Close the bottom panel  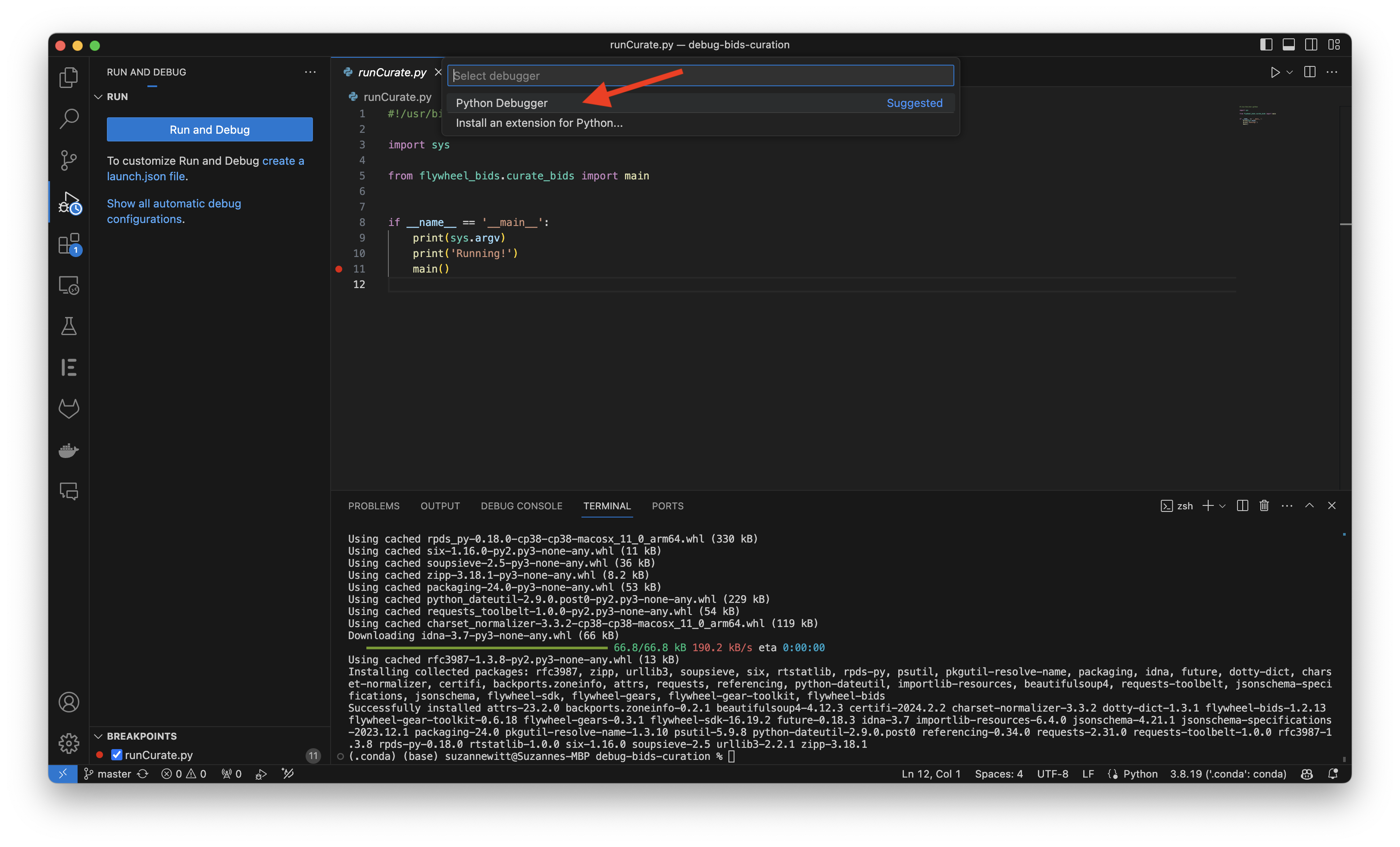click(1331, 505)
